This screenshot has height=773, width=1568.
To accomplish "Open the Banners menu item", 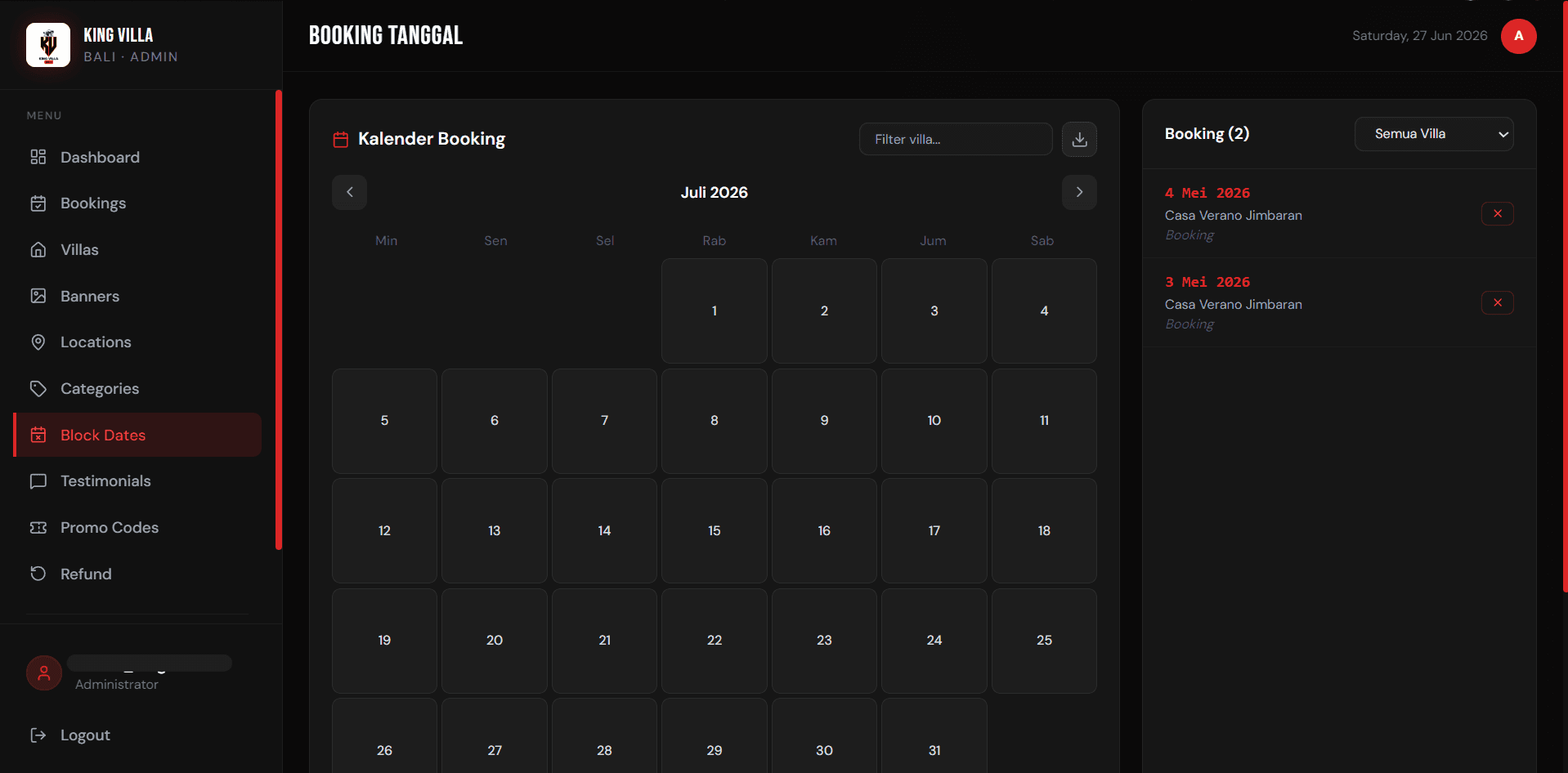I will (x=137, y=296).
